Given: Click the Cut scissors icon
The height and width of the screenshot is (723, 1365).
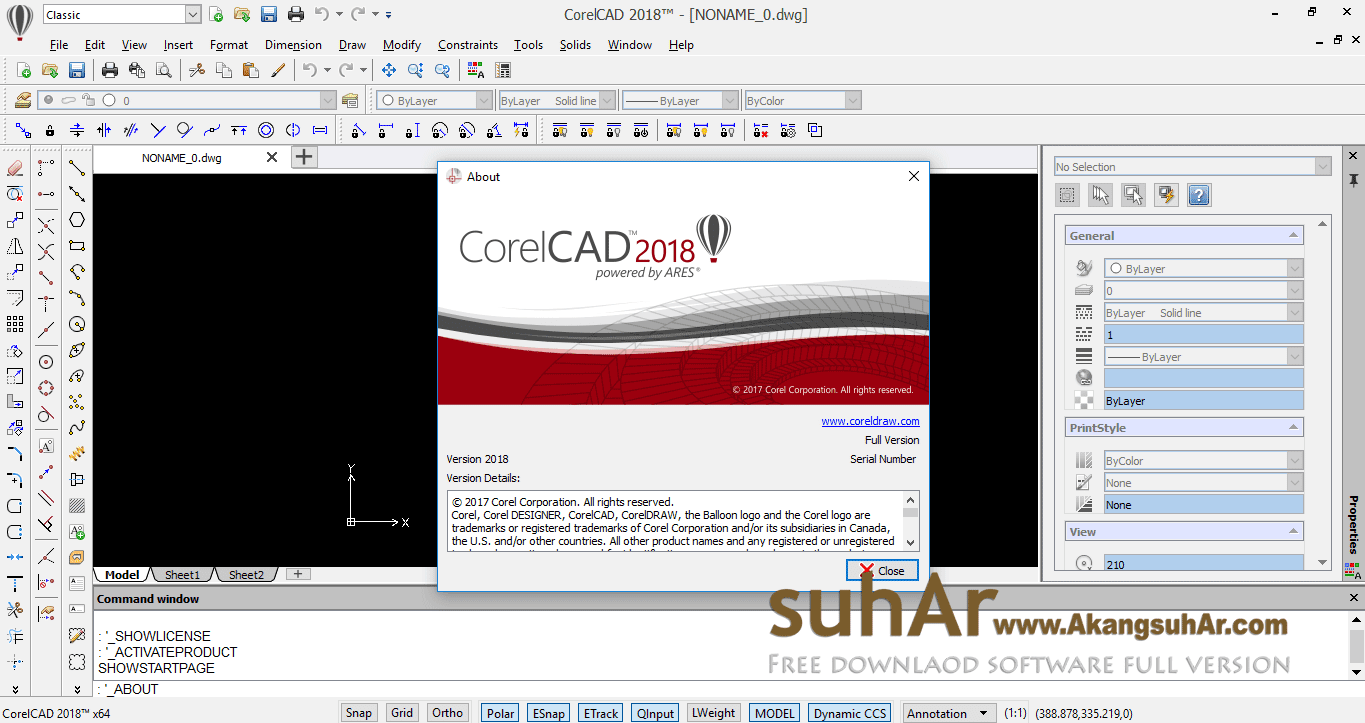Looking at the screenshot, I should 197,70.
